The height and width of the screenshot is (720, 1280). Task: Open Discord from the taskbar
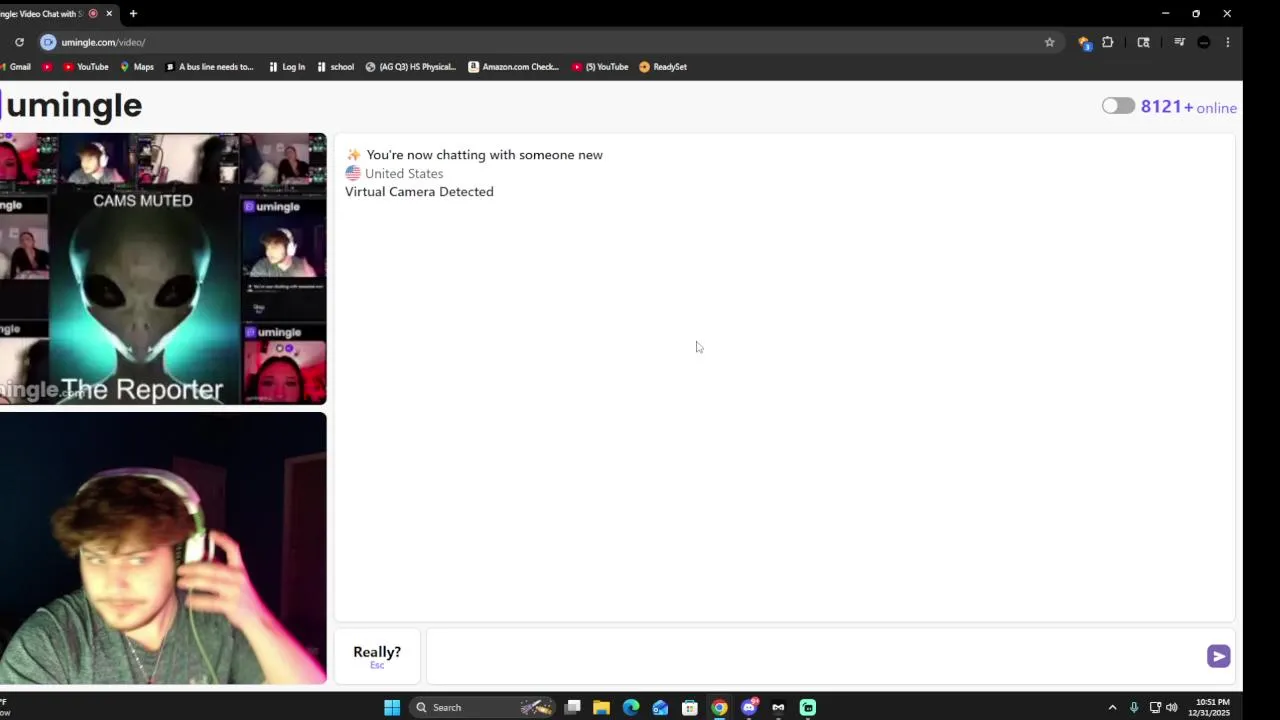[x=749, y=707]
